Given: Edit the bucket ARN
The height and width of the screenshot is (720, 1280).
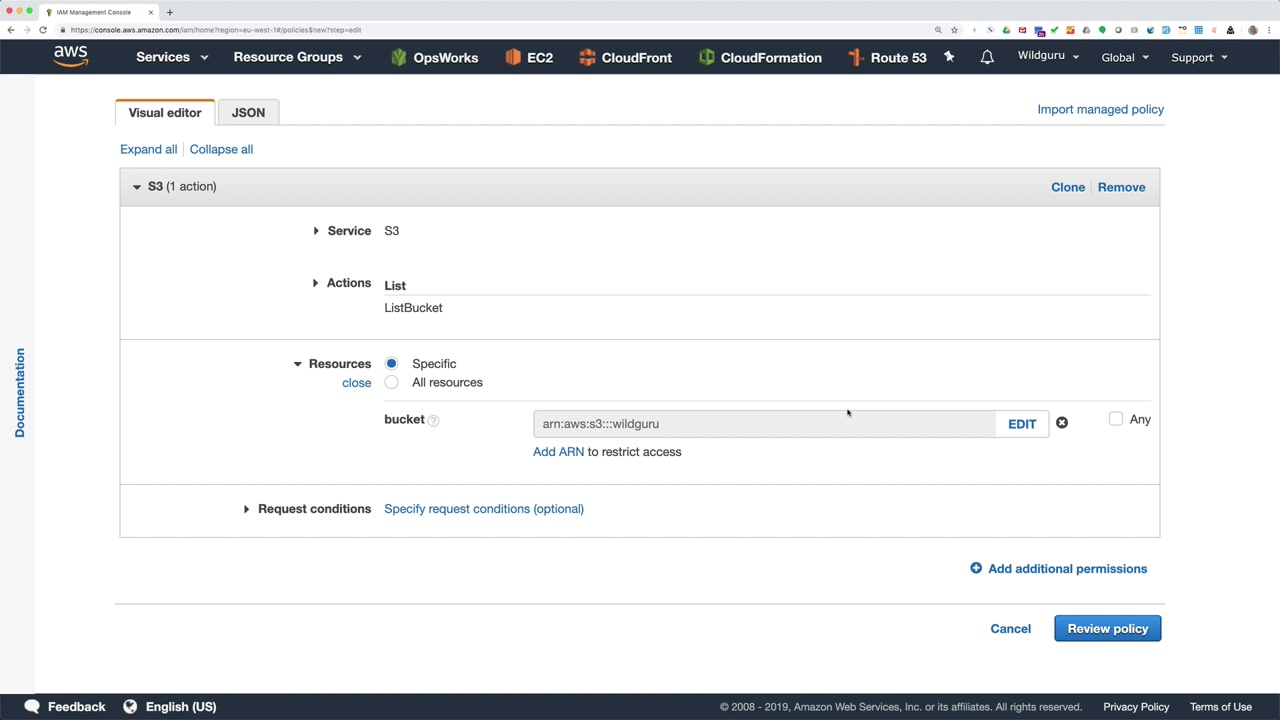Looking at the screenshot, I should pyautogui.click(x=1022, y=424).
